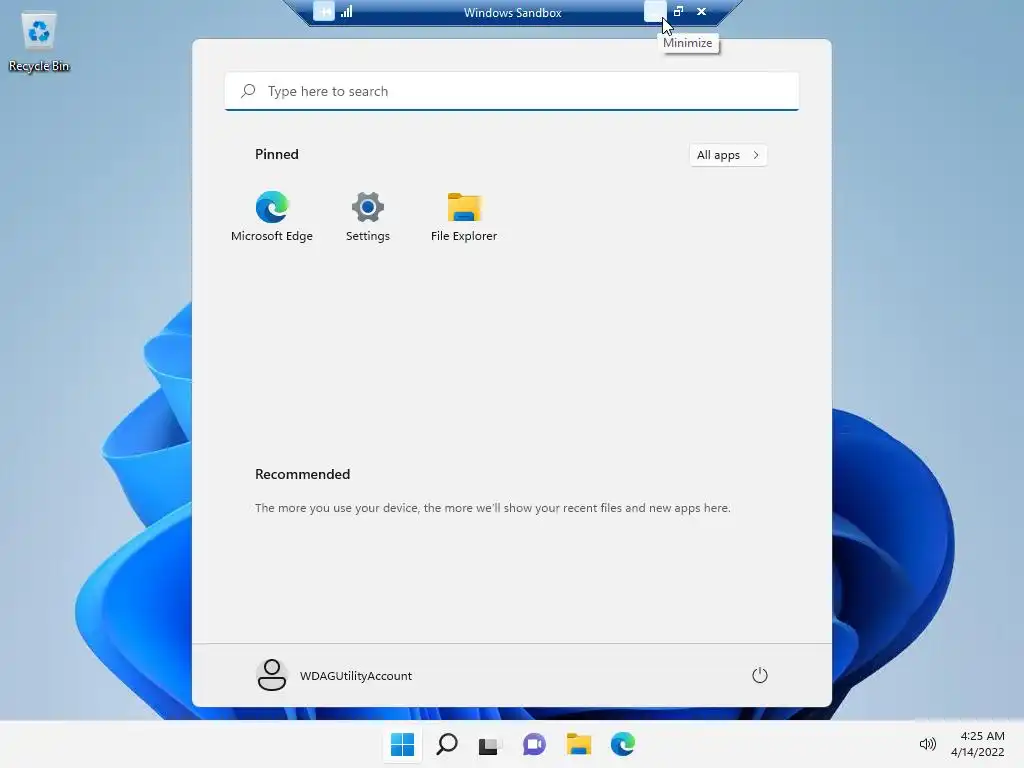Open the pinned Settings app
The width and height of the screenshot is (1024, 768).
[x=368, y=217]
